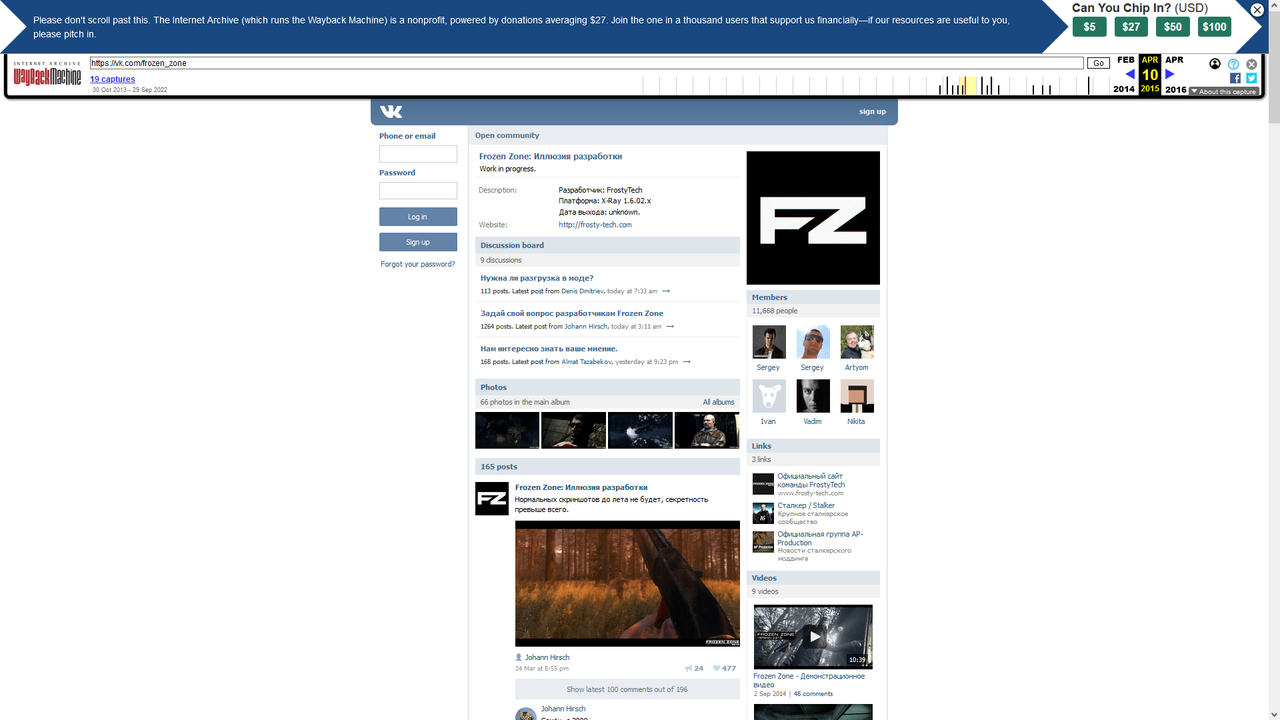Image resolution: width=1280 pixels, height=720 pixels.
Task: Open first photo thumbnail in Photos
Action: [507, 430]
